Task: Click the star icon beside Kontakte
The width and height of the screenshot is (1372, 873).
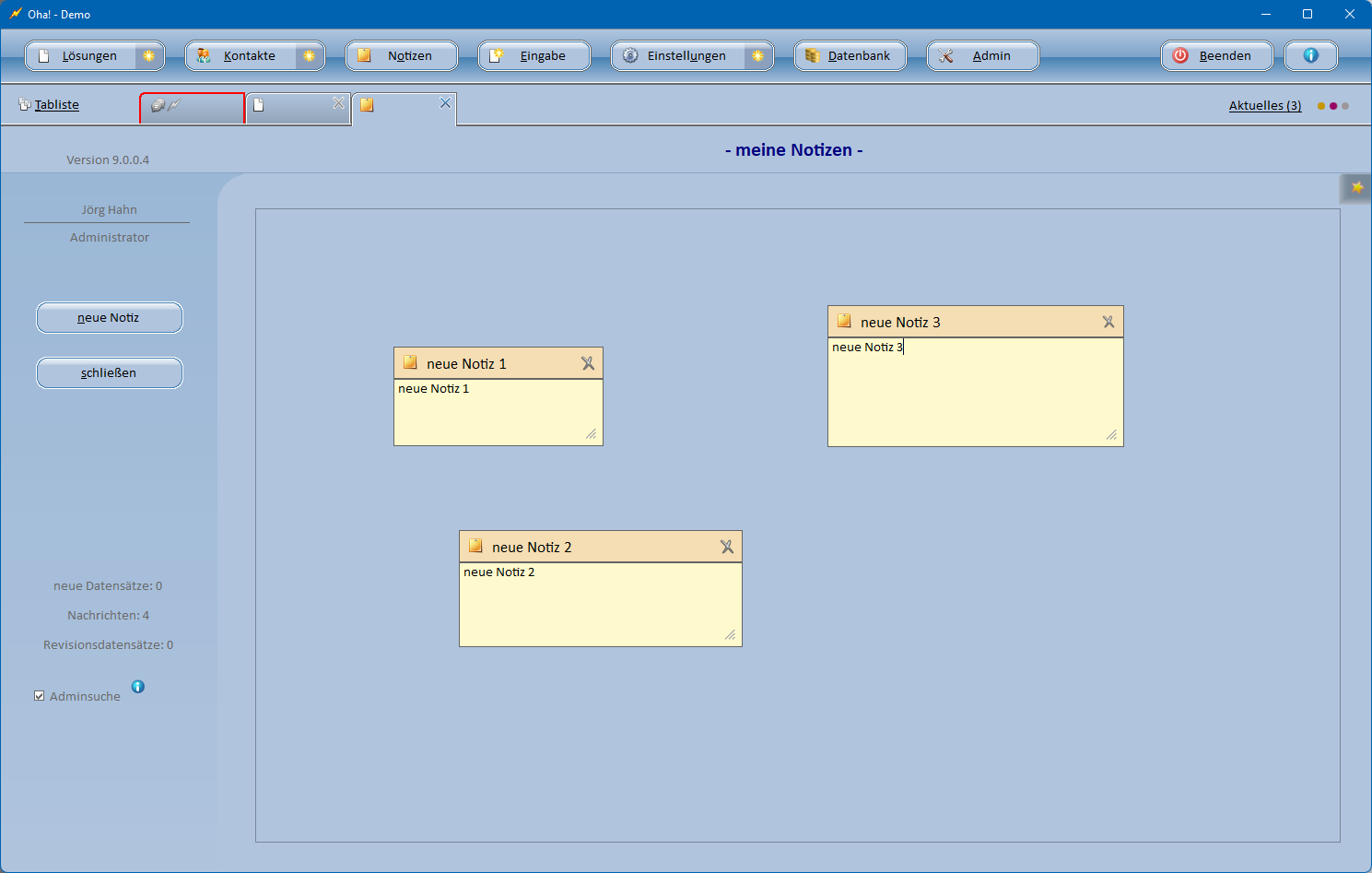Action: tap(309, 56)
